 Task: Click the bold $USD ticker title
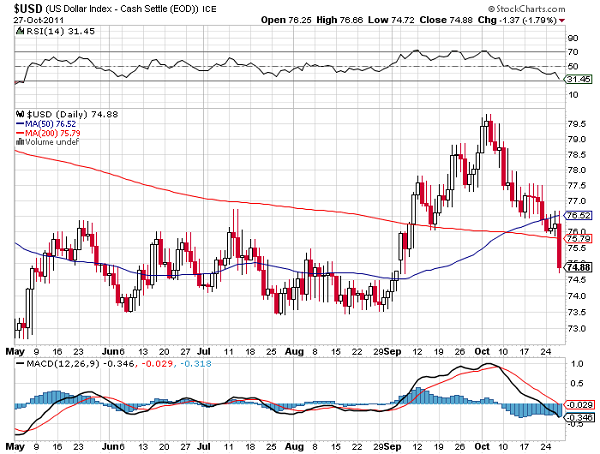pos(28,8)
